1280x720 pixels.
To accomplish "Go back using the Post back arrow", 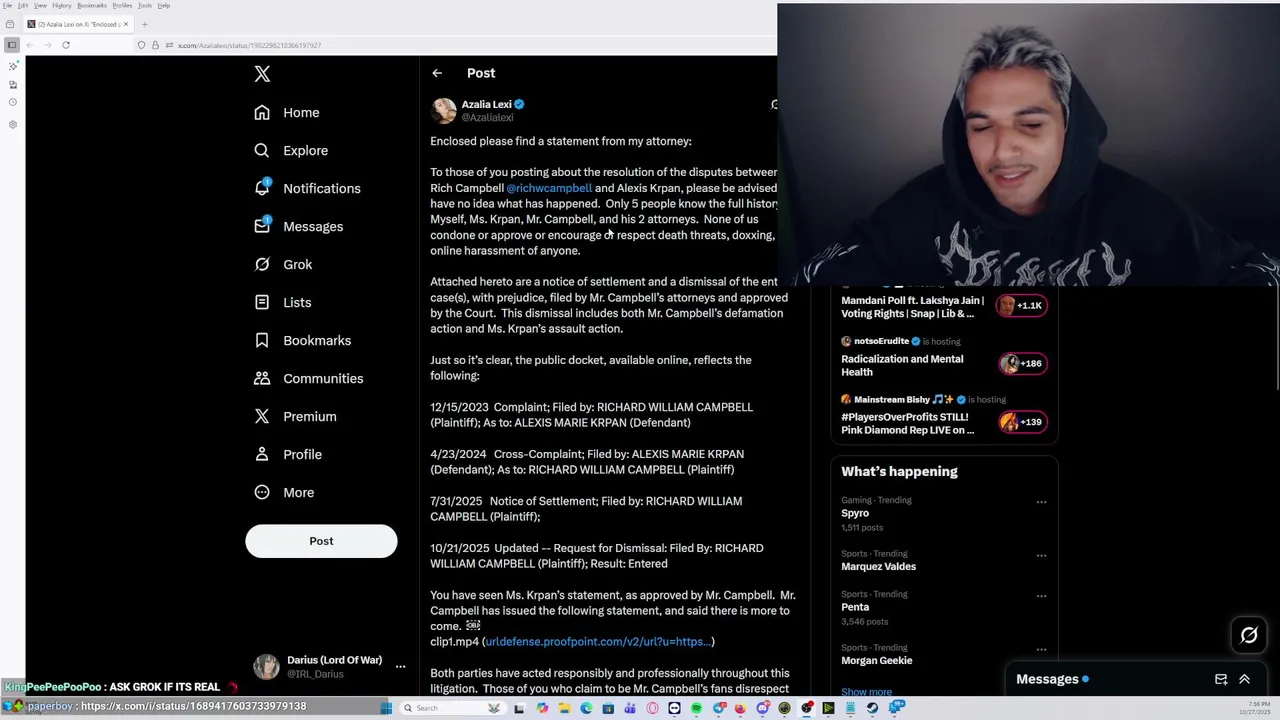I will pos(437,73).
